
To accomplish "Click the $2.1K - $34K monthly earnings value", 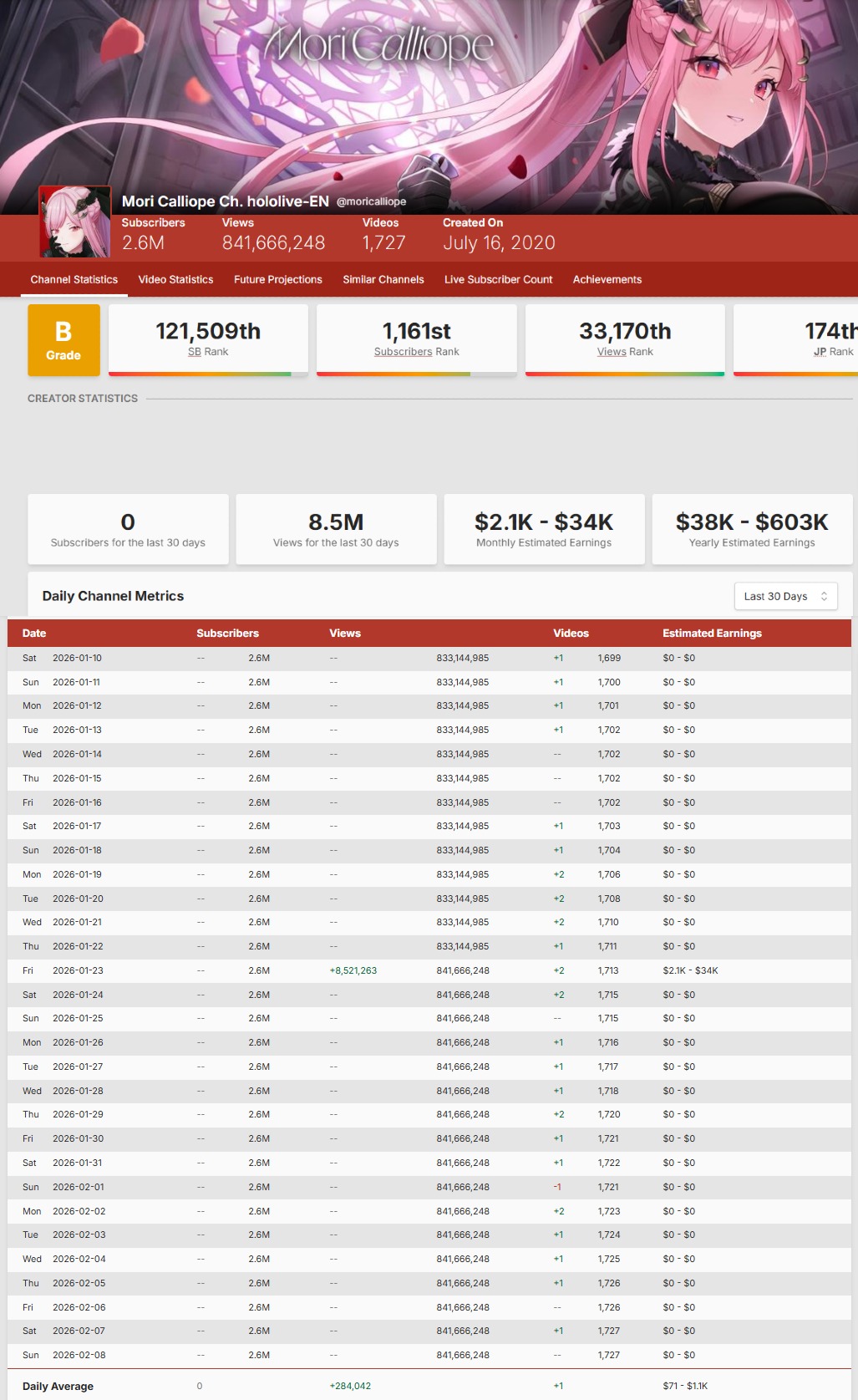I will click(544, 522).
